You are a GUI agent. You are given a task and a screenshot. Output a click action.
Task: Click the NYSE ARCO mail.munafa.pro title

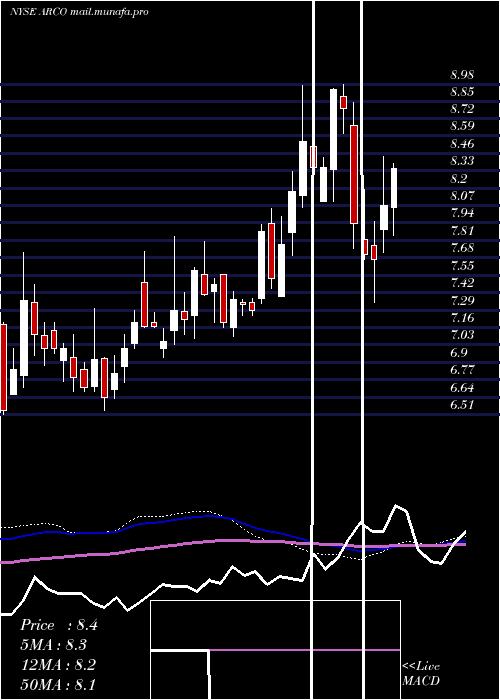pos(79,12)
